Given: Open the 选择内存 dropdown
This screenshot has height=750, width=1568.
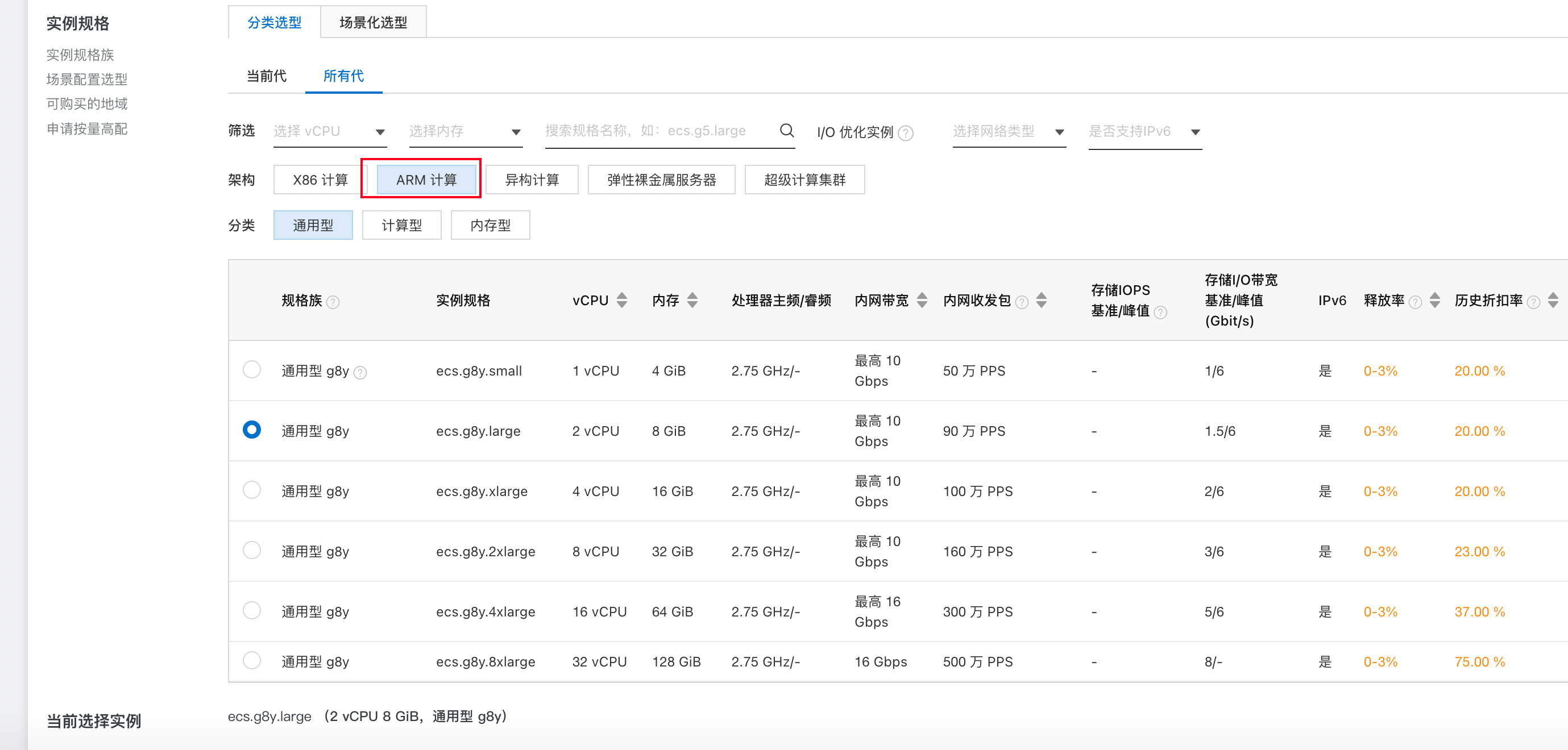Looking at the screenshot, I should coord(465,131).
